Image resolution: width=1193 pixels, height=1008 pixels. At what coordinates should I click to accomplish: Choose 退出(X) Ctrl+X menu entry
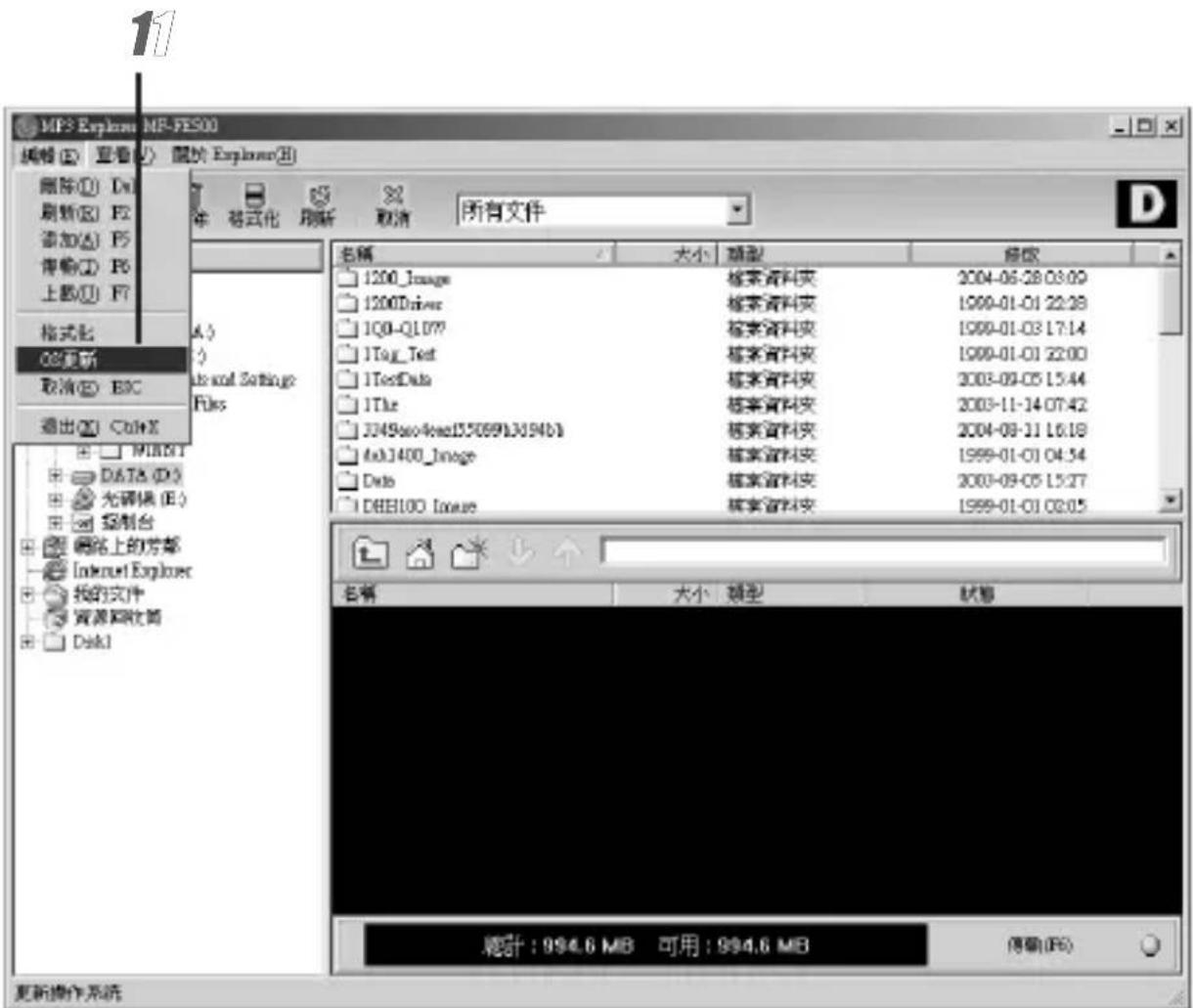pos(103,426)
